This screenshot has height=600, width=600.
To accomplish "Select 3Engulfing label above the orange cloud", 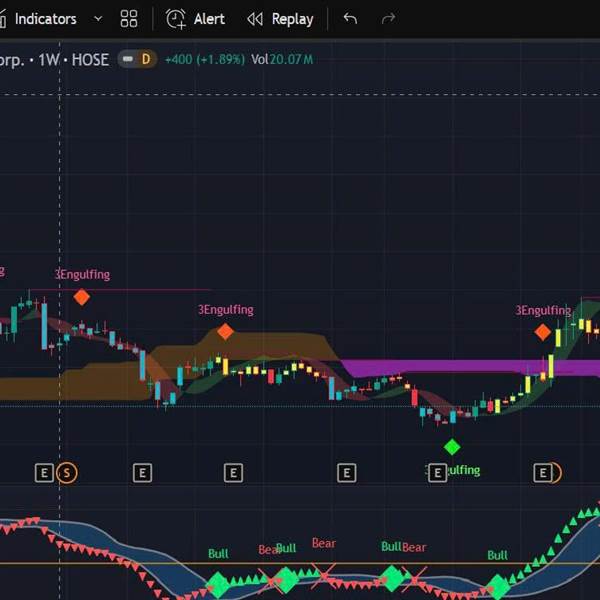I will click(226, 310).
